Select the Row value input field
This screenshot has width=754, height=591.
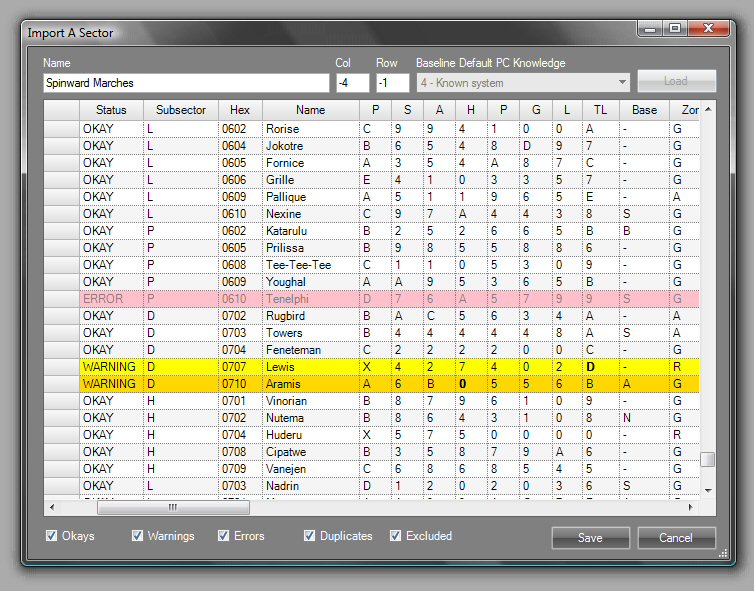coord(393,83)
